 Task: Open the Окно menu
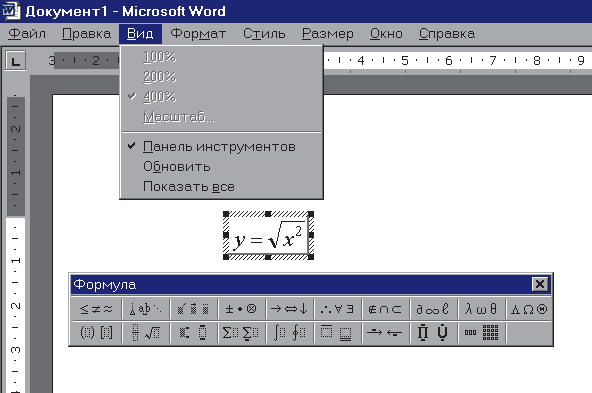[386, 34]
